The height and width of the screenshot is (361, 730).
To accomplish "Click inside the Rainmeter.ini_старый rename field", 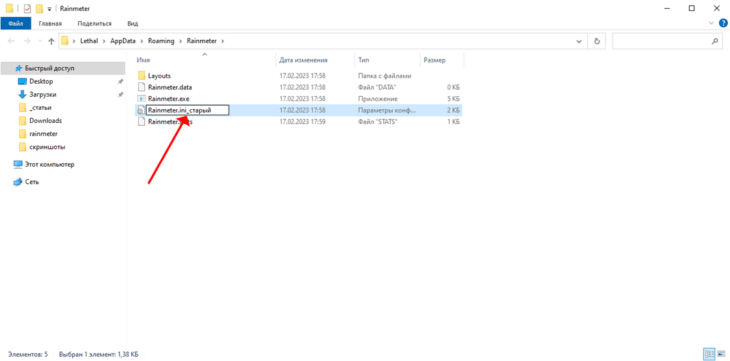I will [x=187, y=110].
